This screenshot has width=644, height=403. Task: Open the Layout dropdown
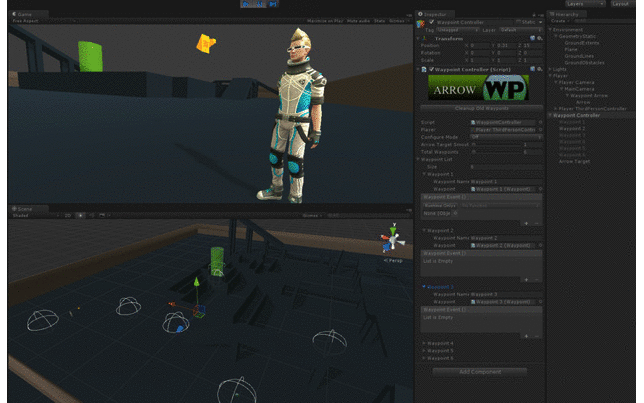(x=621, y=4)
